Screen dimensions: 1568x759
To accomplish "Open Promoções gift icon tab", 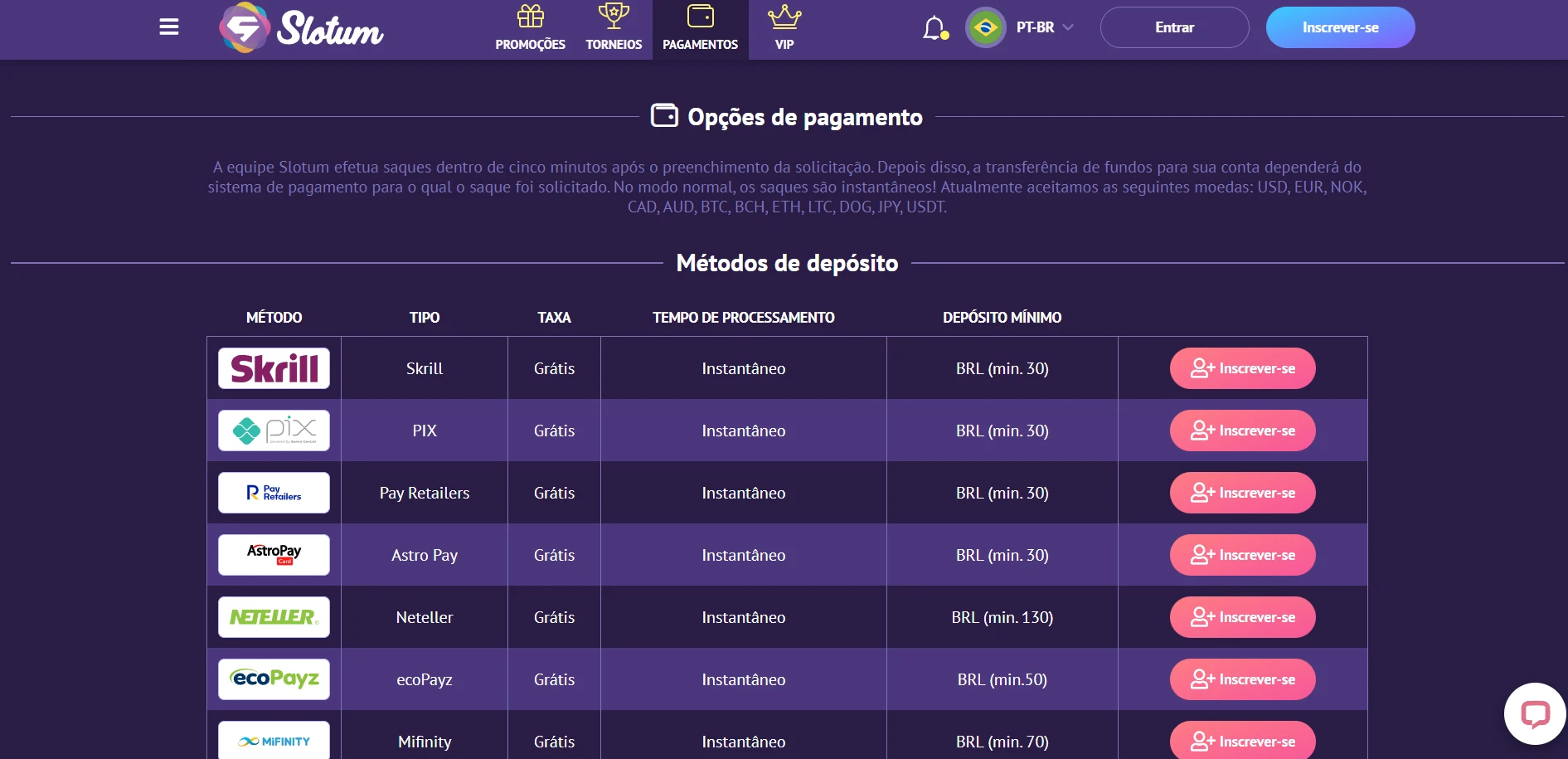I will coord(530,29).
